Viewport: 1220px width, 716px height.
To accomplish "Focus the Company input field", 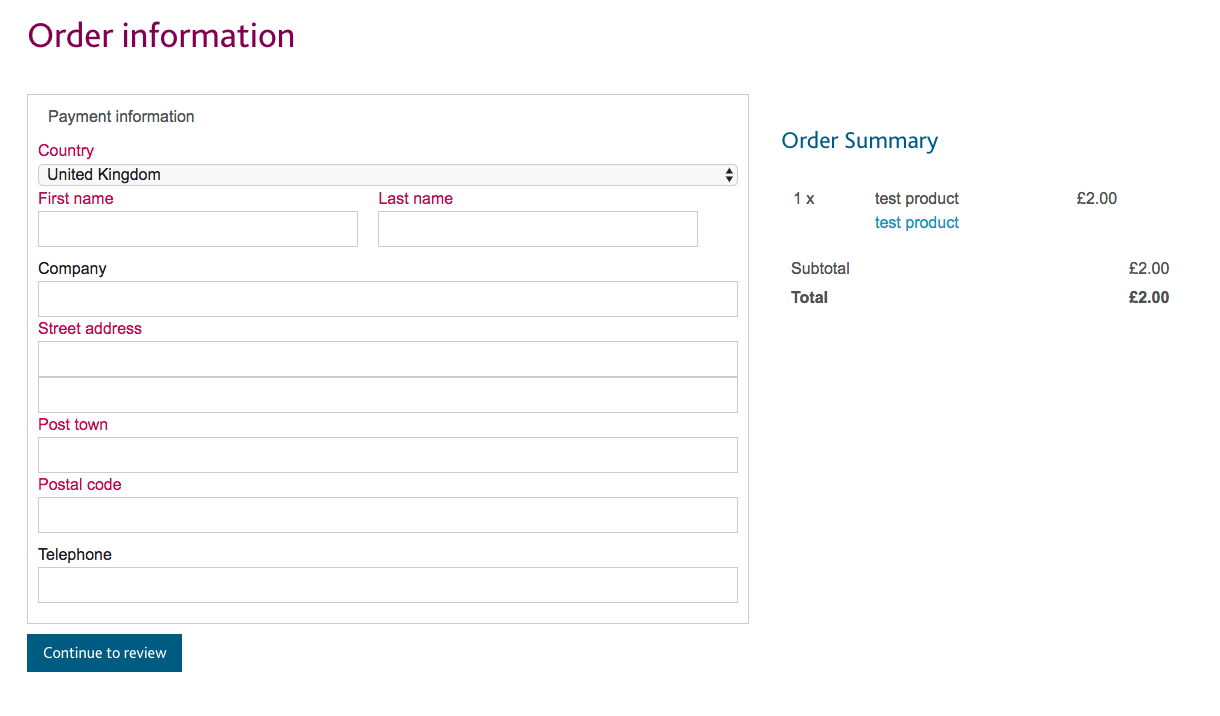I will 387,299.
